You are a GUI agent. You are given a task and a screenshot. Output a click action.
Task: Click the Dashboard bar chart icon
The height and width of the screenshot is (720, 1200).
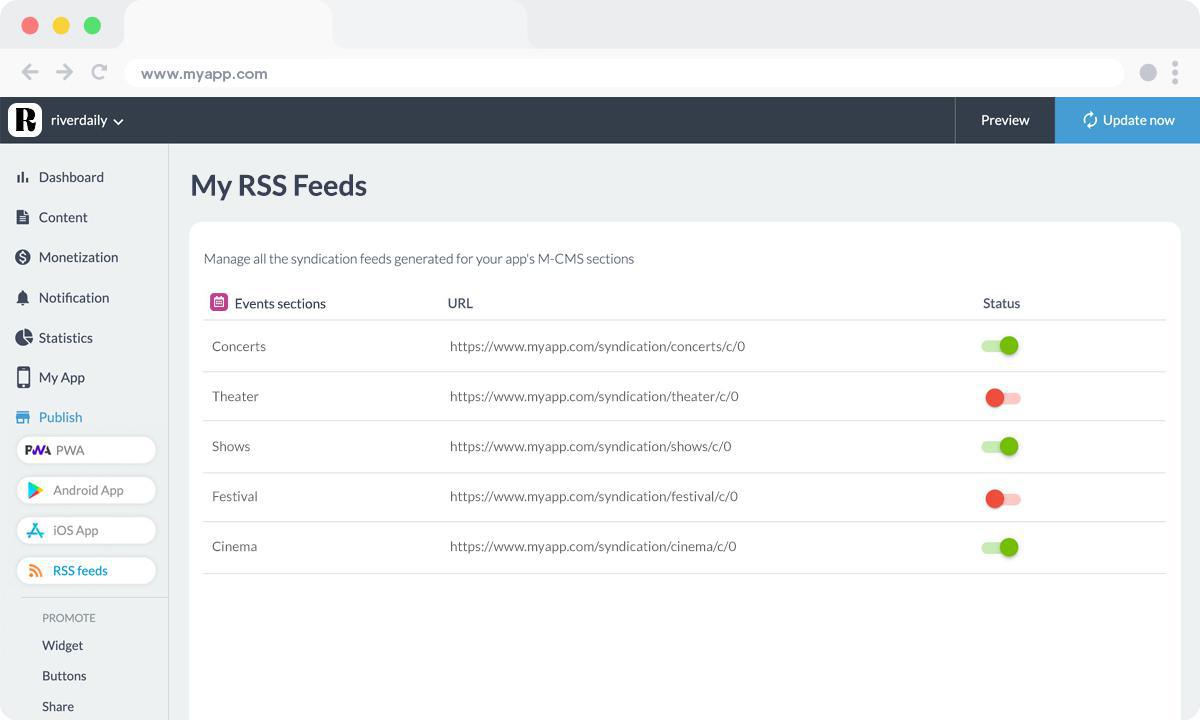tap(22, 177)
